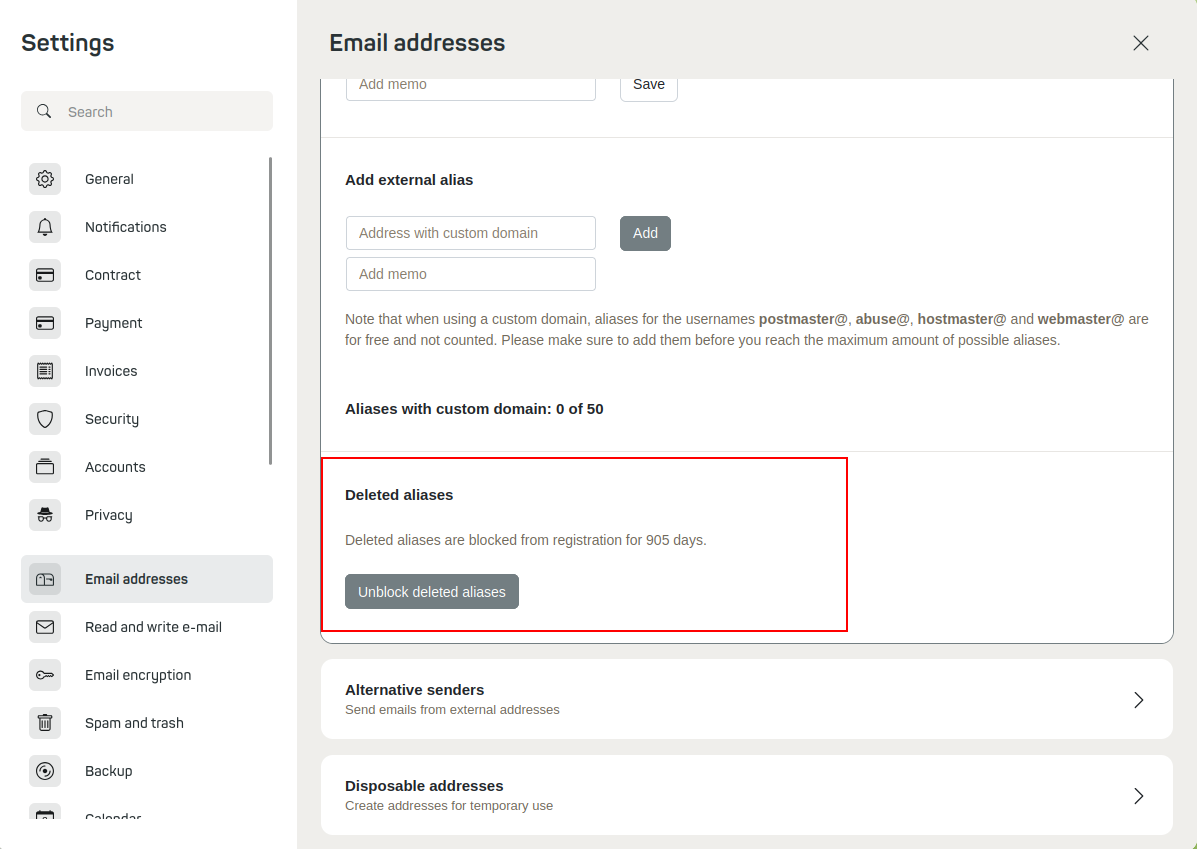Open the Contract settings menu item

[113, 275]
